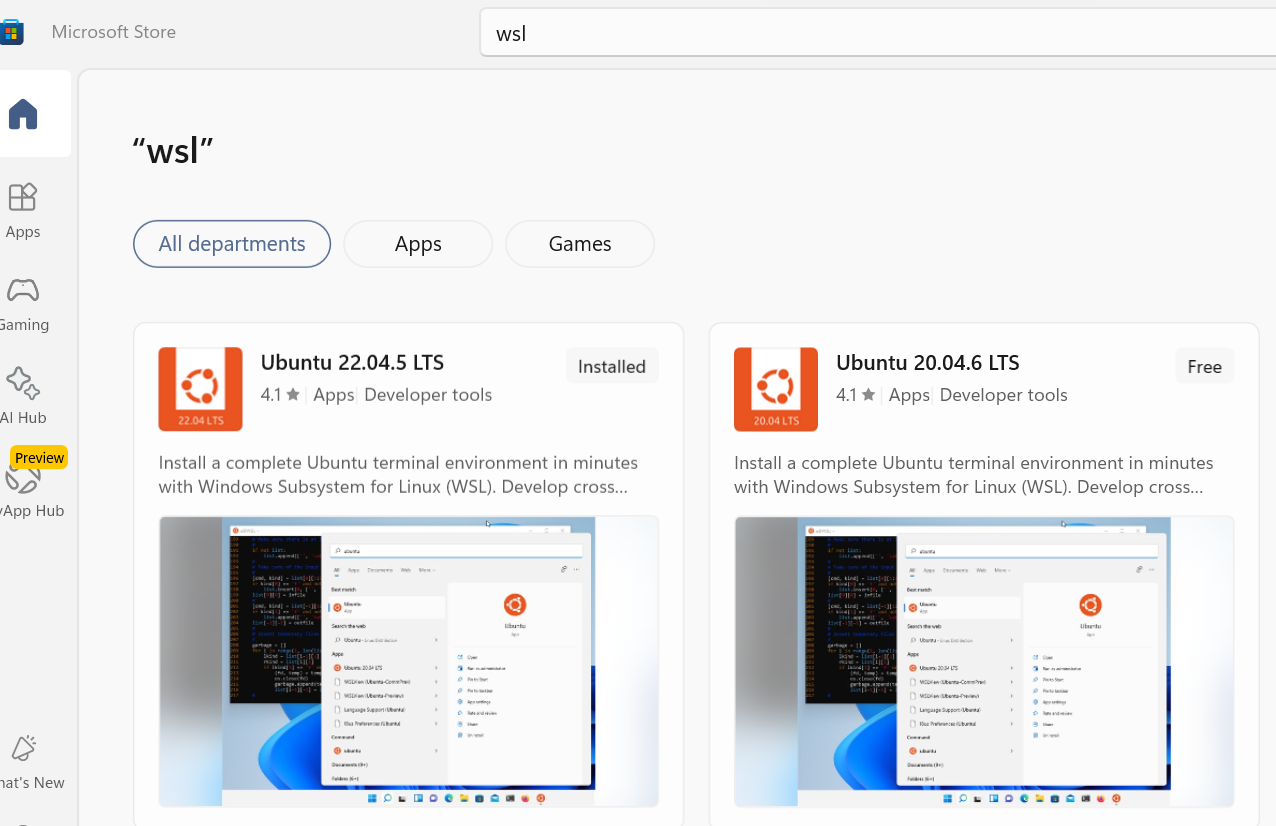Click the Ubuntu 22.04 LTS app icon
Viewport: 1276px width, 826px height.
click(200, 389)
